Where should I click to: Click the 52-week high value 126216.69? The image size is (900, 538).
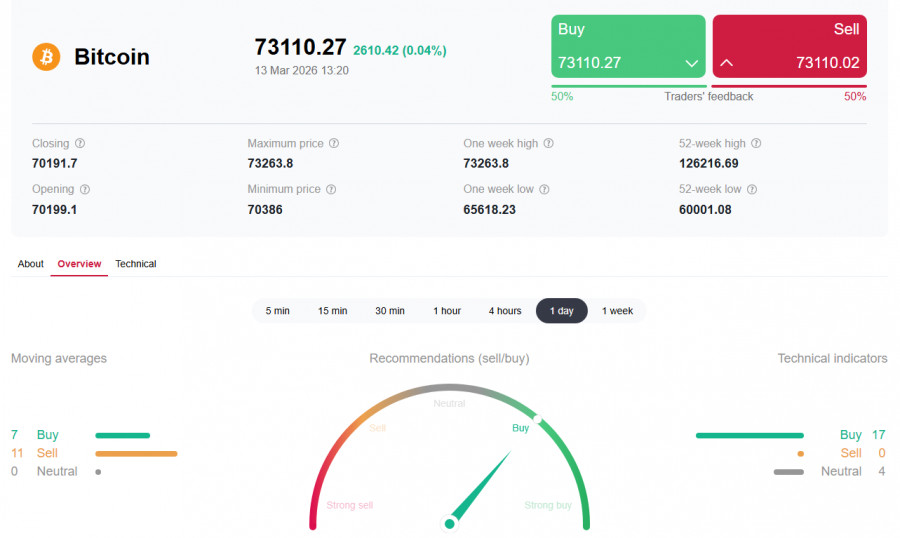709,164
